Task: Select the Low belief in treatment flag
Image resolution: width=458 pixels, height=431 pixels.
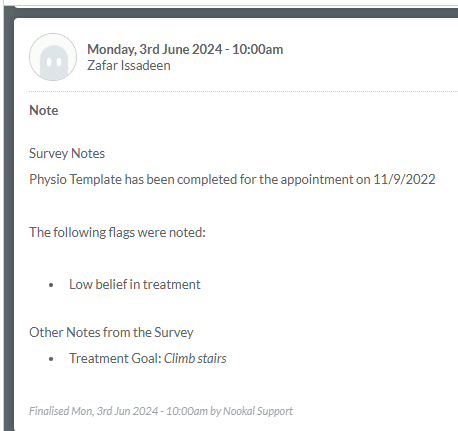Action: click(x=135, y=284)
